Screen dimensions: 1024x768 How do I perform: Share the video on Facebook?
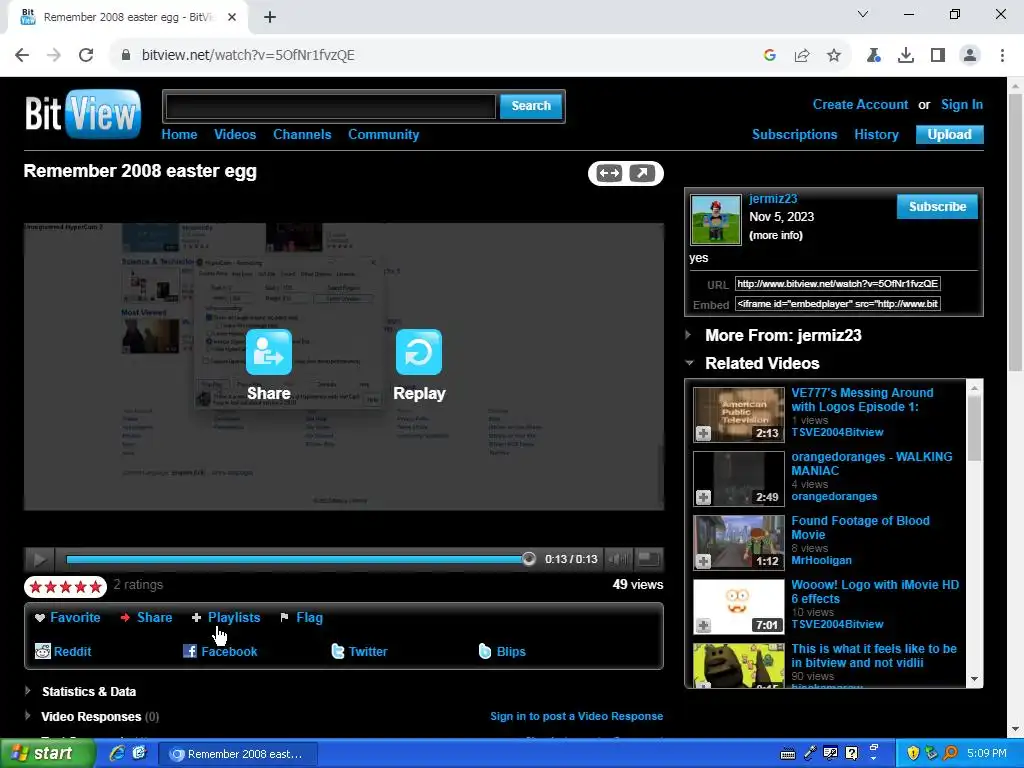pyautogui.click(x=220, y=651)
